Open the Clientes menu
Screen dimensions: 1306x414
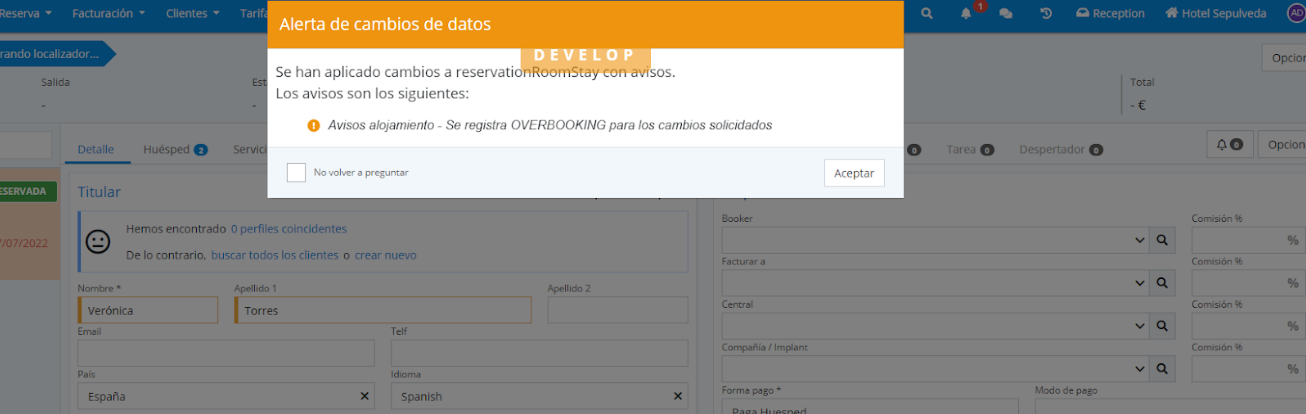[193, 14]
